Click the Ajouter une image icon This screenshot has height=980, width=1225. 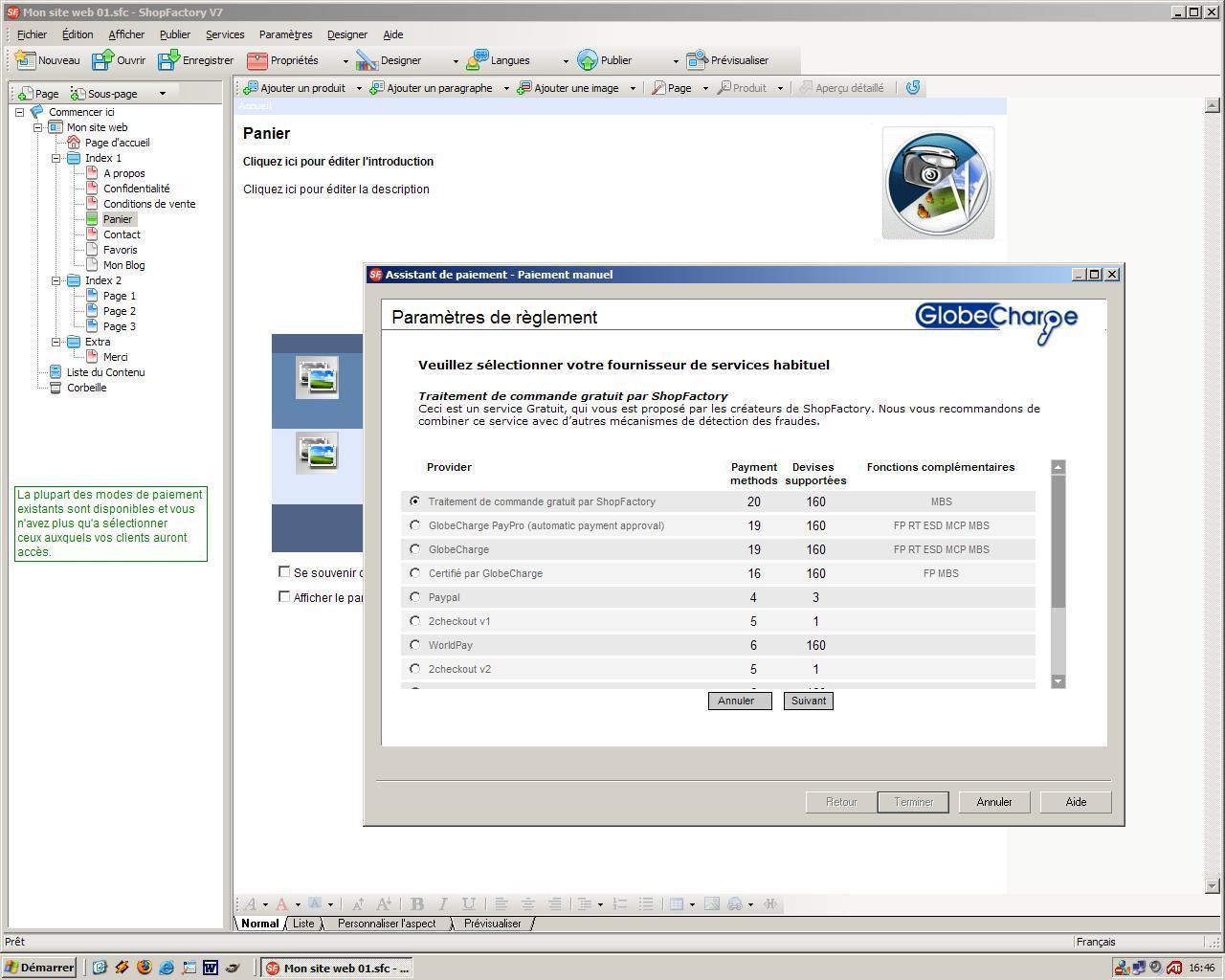click(x=523, y=88)
